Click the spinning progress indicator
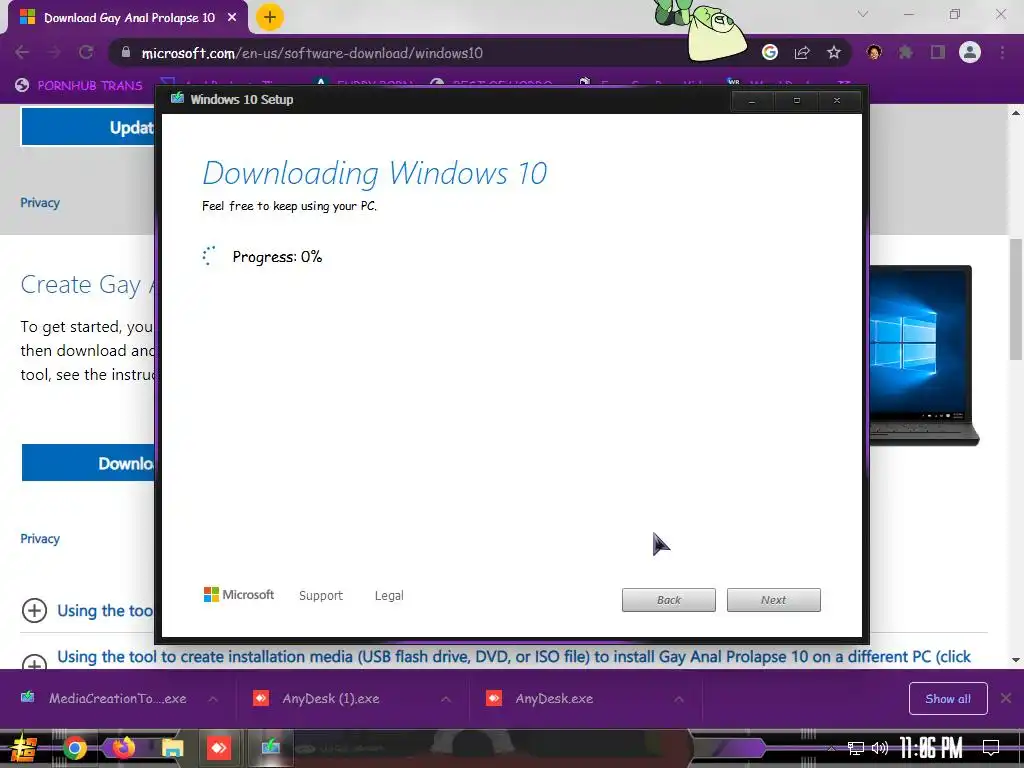 [x=209, y=256]
